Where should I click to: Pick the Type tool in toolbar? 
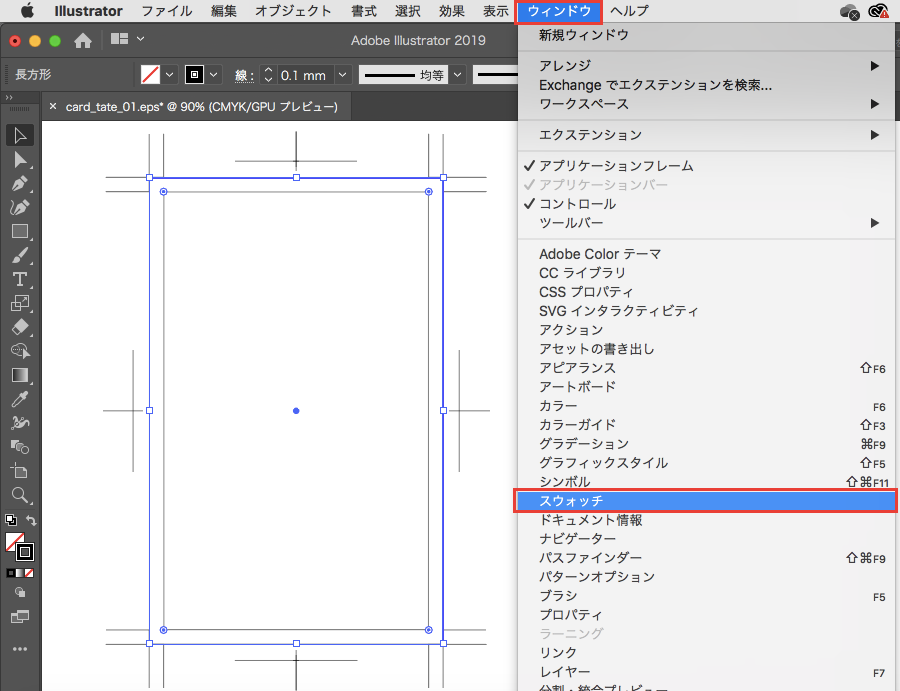pos(19,279)
